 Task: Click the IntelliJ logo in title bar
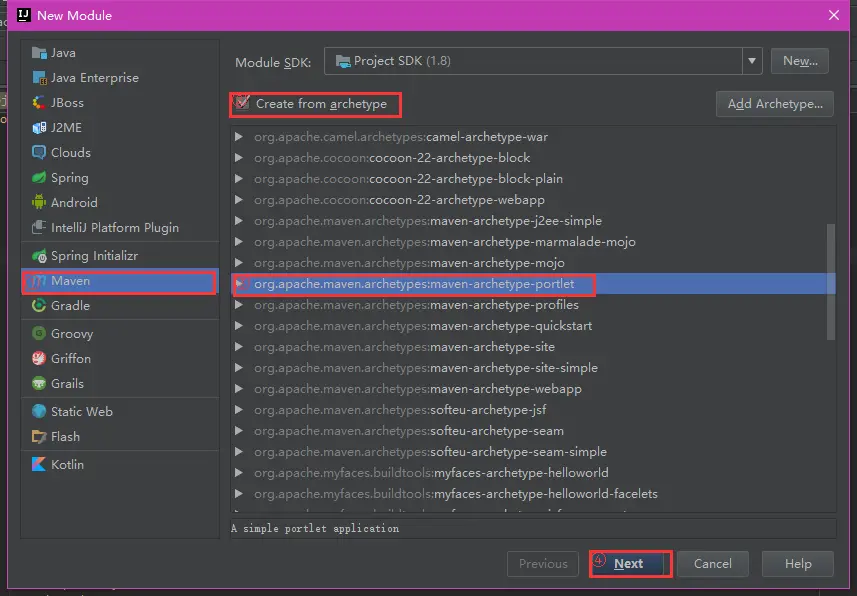(24, 15)
